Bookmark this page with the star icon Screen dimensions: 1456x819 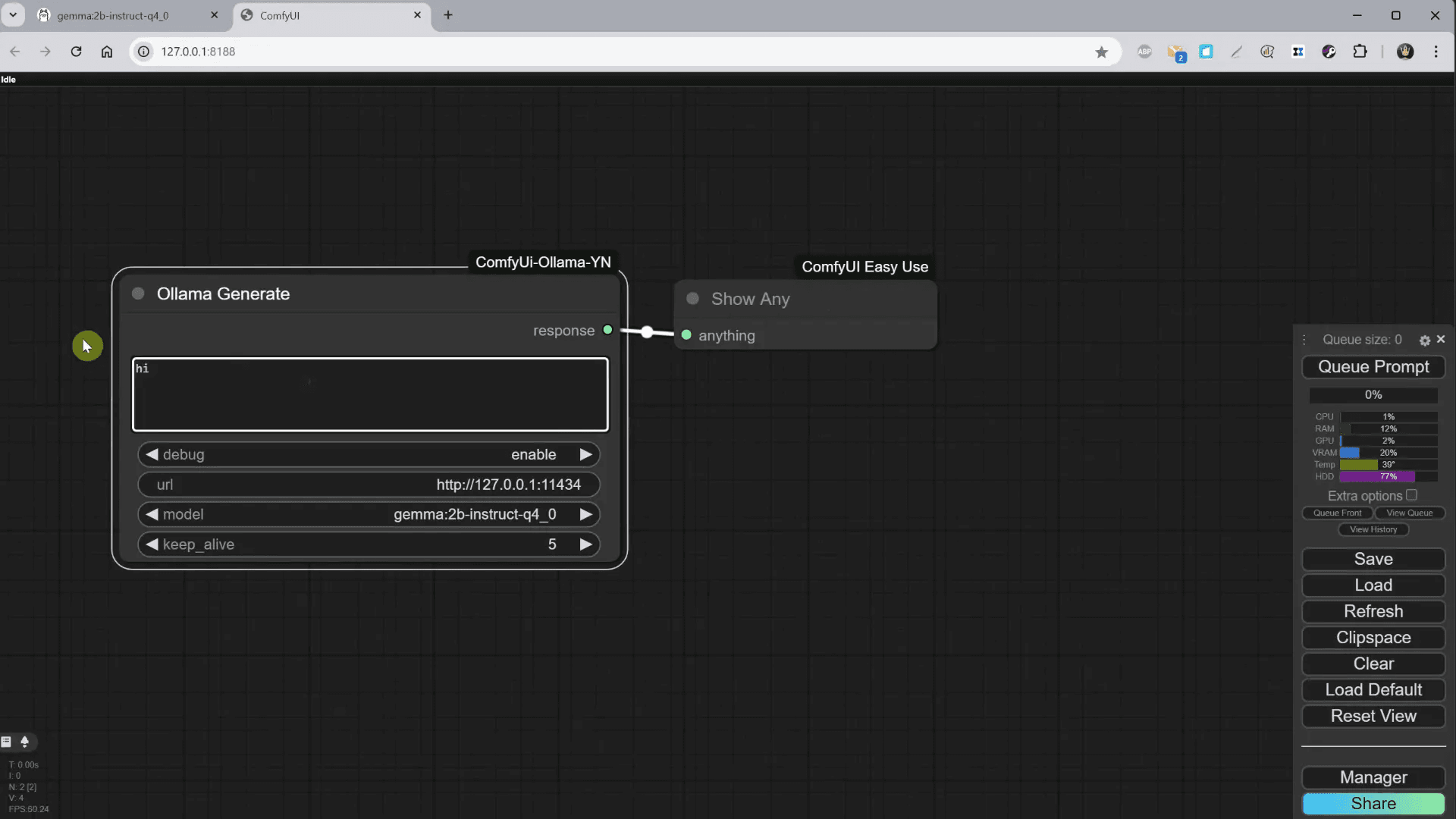click(x=1101, y=52)
